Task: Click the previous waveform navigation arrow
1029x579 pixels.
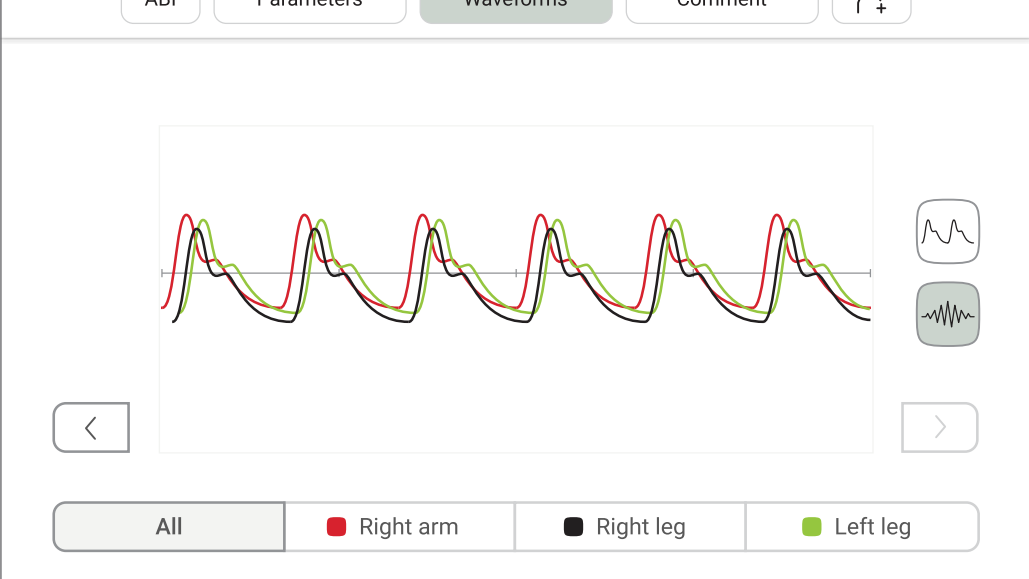Action: tap(90, 427)
